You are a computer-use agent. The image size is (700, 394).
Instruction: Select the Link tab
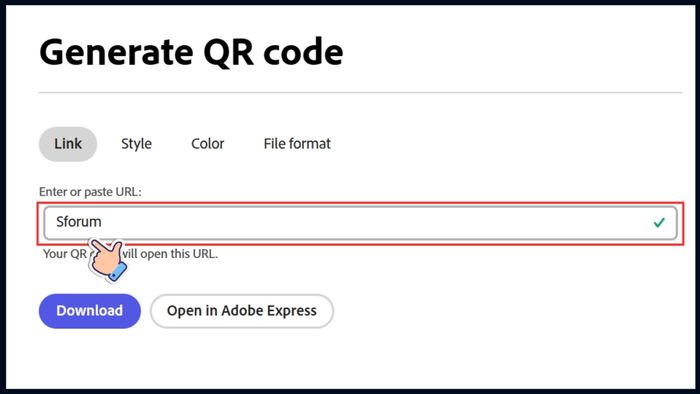68,144
